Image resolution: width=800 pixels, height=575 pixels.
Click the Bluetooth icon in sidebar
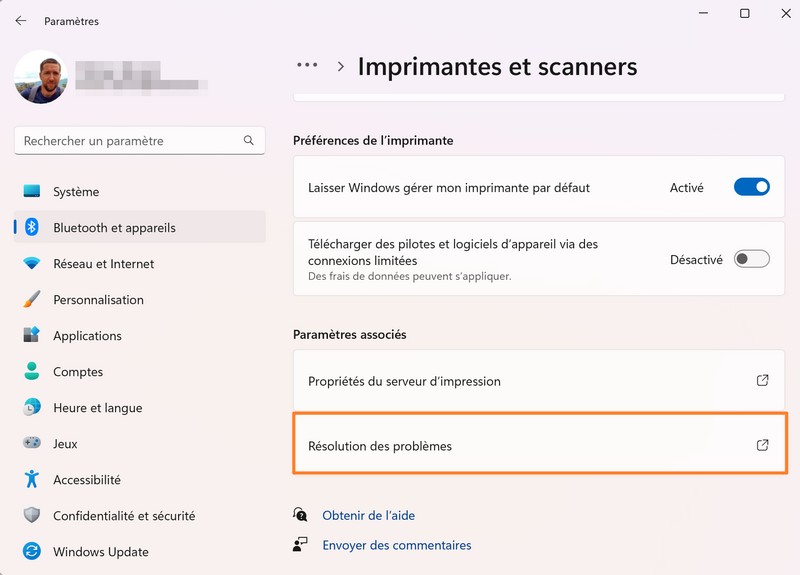tap(32, 227)
